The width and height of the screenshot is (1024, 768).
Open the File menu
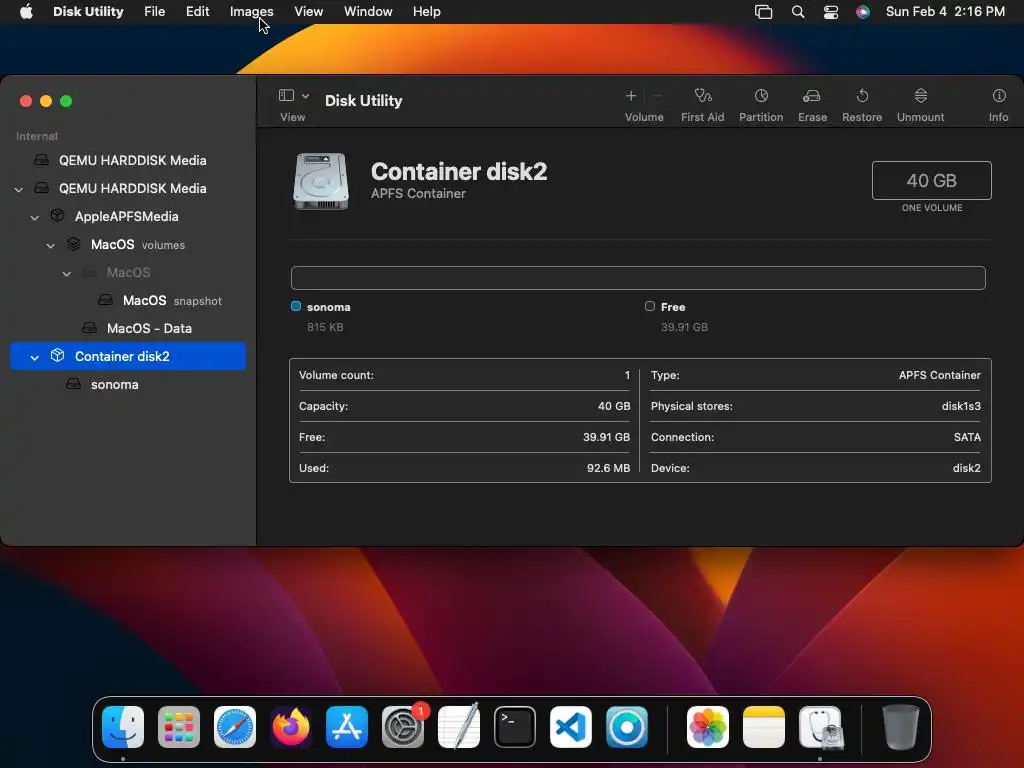point(155,12)
